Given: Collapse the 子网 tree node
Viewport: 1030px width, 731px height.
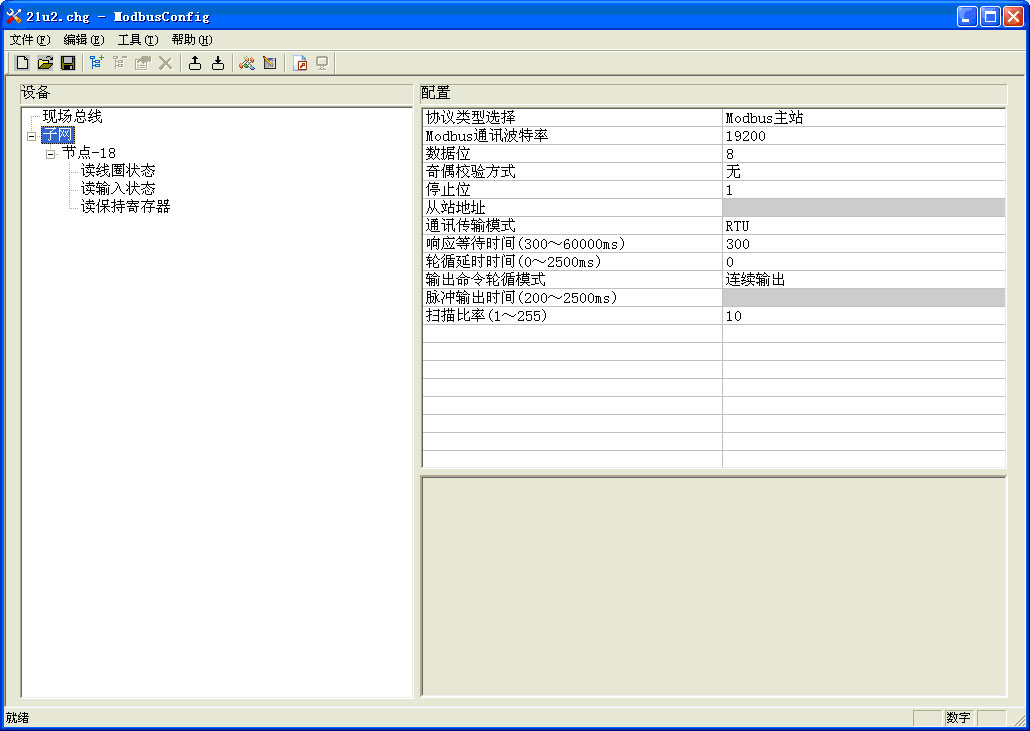Looking at the screenshot, I should click(x=32, y=136).
